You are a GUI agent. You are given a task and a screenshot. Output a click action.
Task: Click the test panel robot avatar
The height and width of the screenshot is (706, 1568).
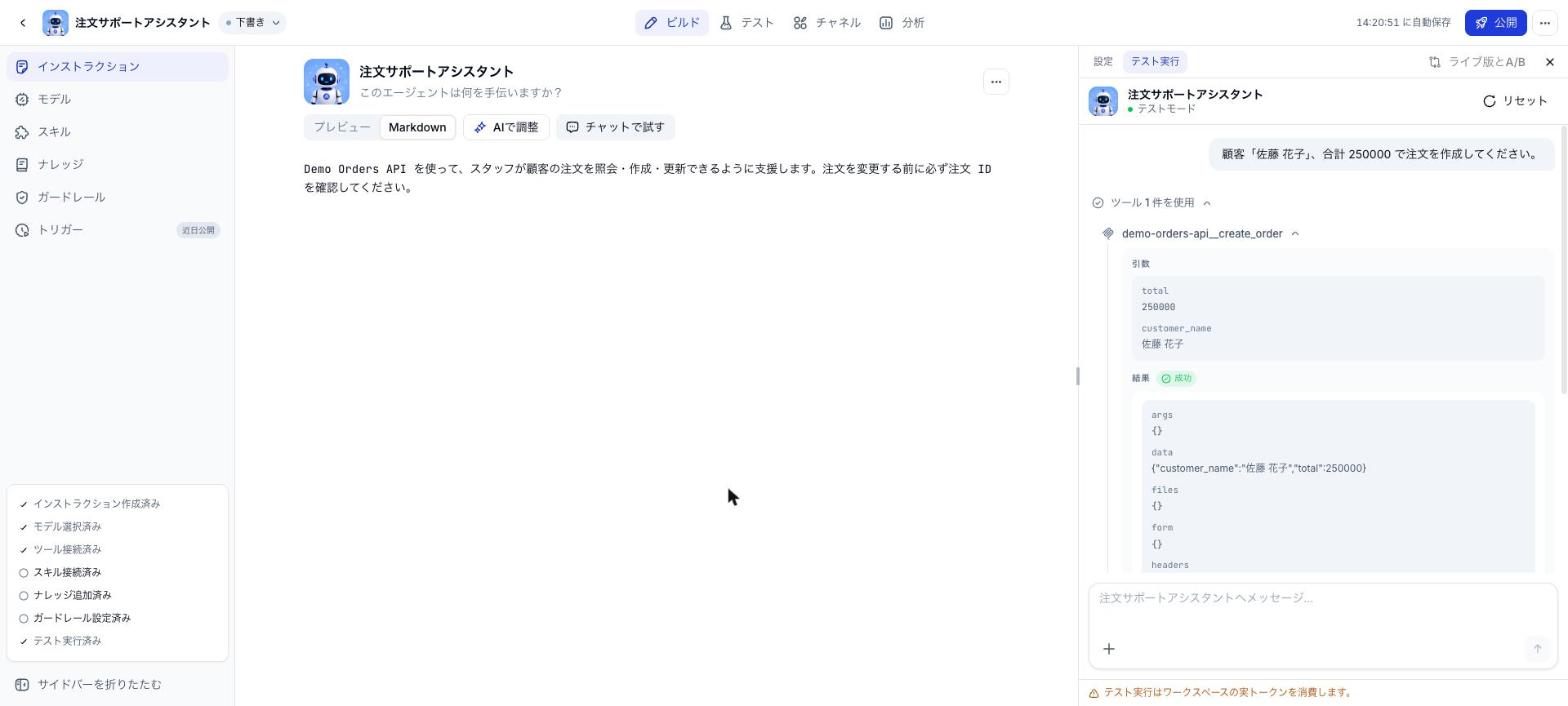1103,101
